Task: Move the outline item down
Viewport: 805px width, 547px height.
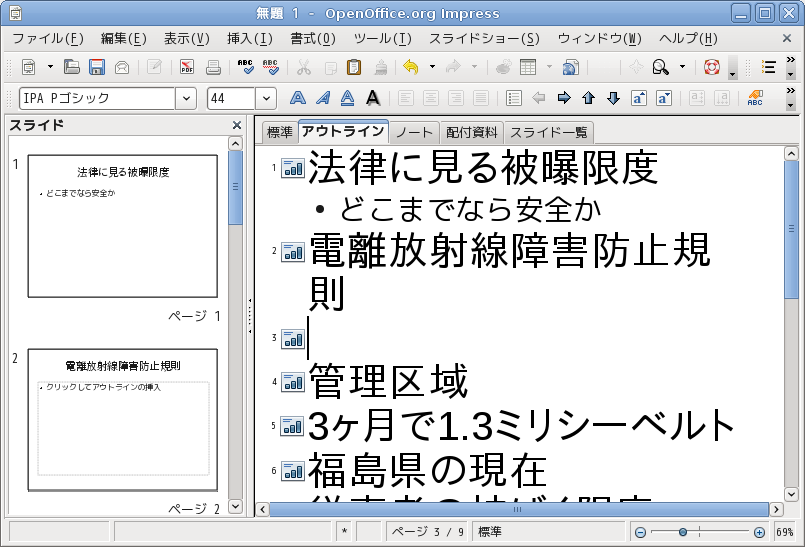Action: pyautogui.click(x=613, y=98)
